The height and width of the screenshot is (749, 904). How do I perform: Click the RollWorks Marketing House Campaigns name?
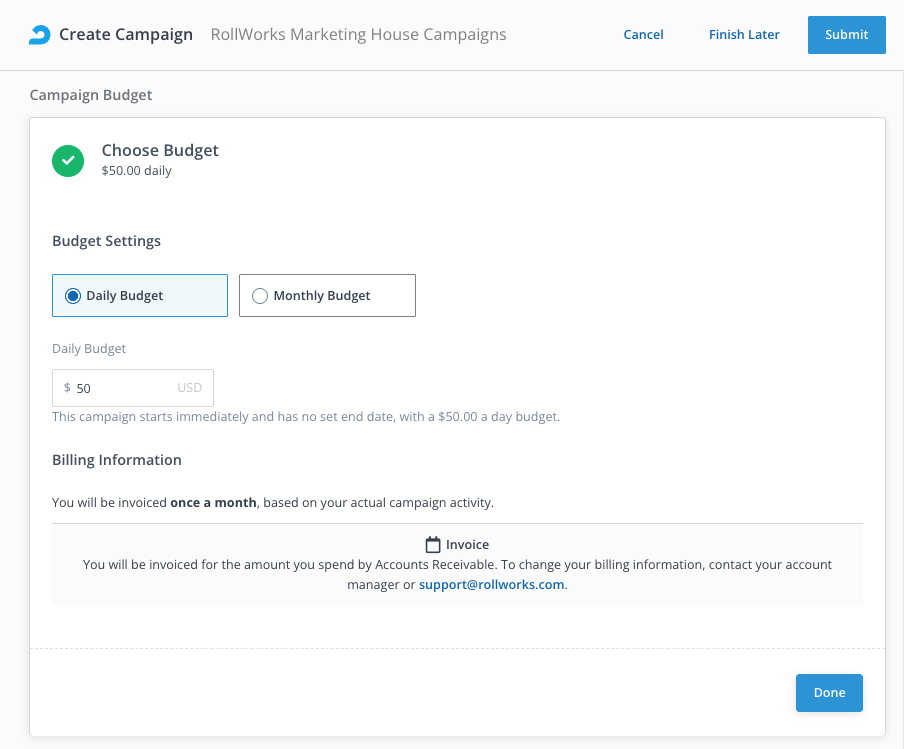[x=358, y=35]
